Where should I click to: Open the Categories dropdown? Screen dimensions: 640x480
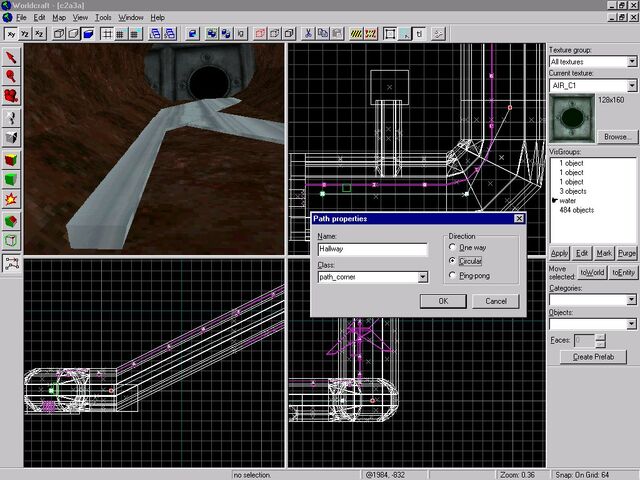[631, 300]
